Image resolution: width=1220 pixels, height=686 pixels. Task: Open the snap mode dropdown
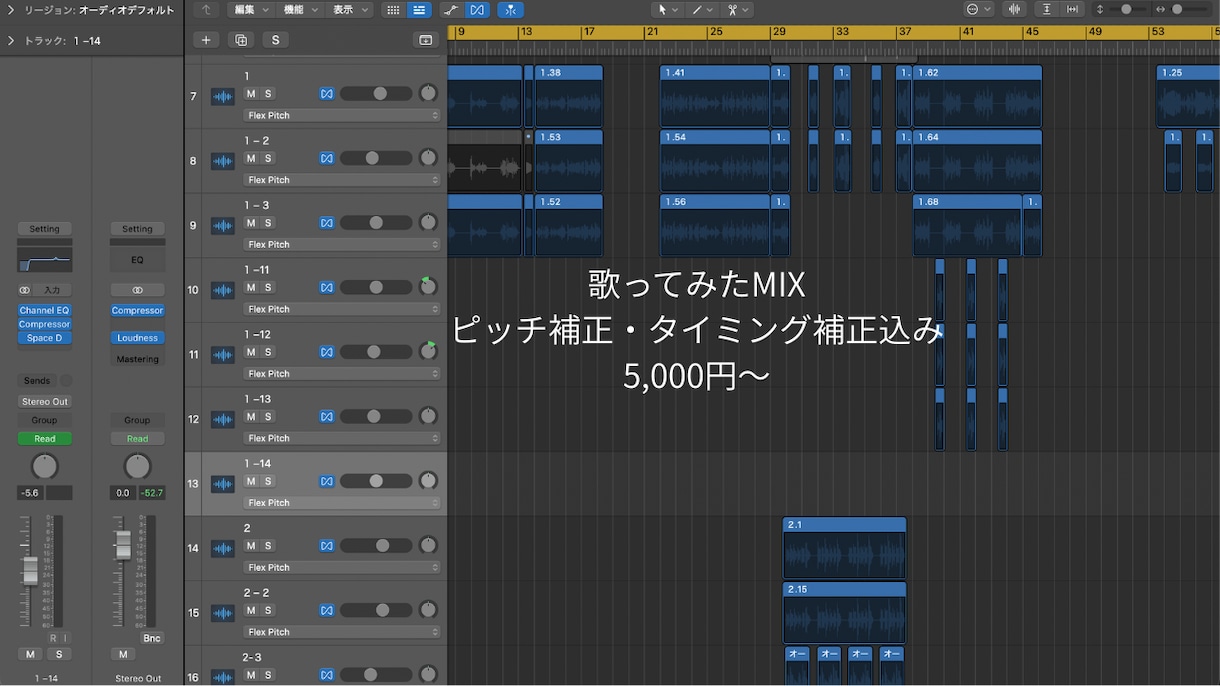[x=978, y=10]
